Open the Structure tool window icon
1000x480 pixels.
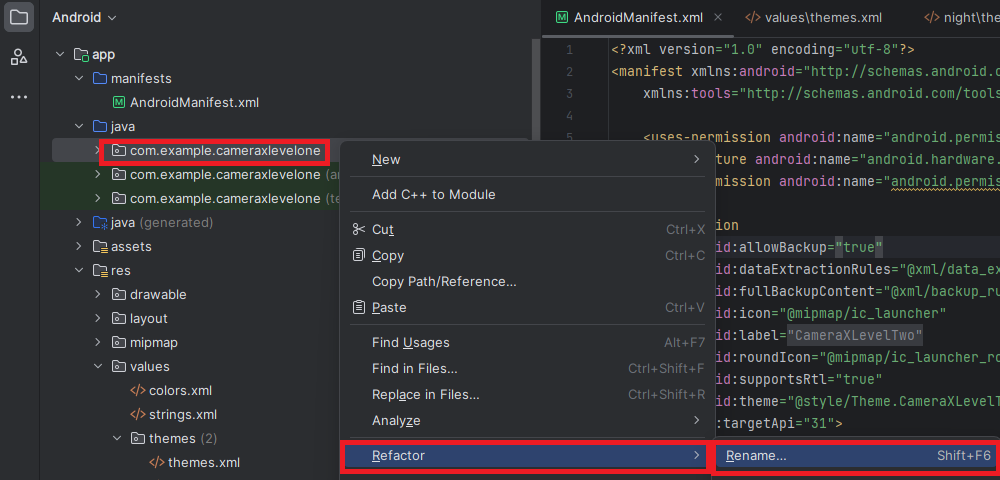coord(19,57)
